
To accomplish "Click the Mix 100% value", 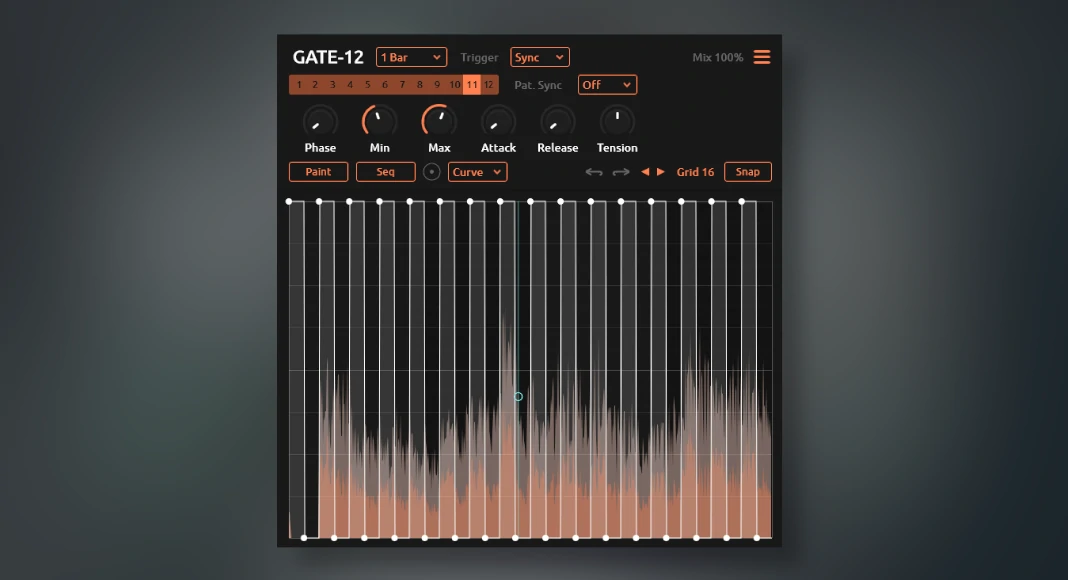I will [x=717, y=57].
